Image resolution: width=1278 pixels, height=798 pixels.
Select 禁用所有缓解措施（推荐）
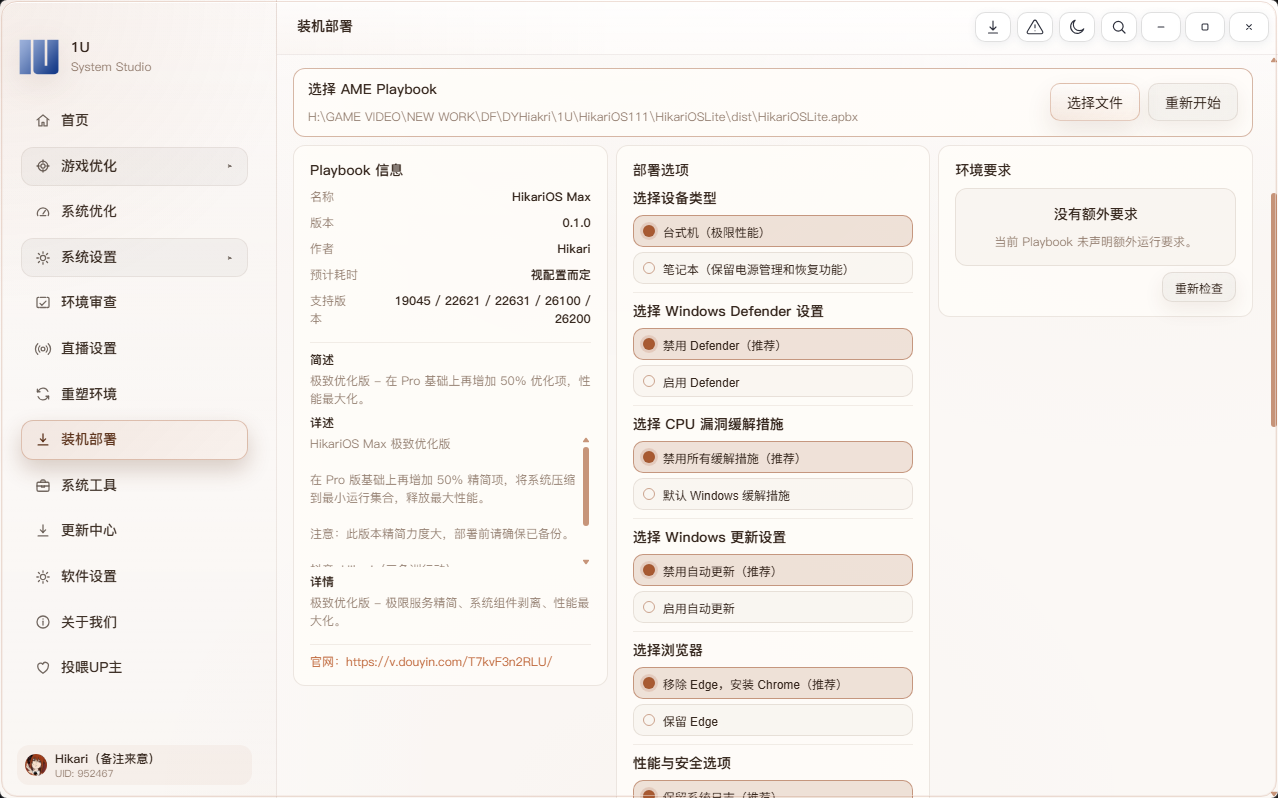coord(773,458)
